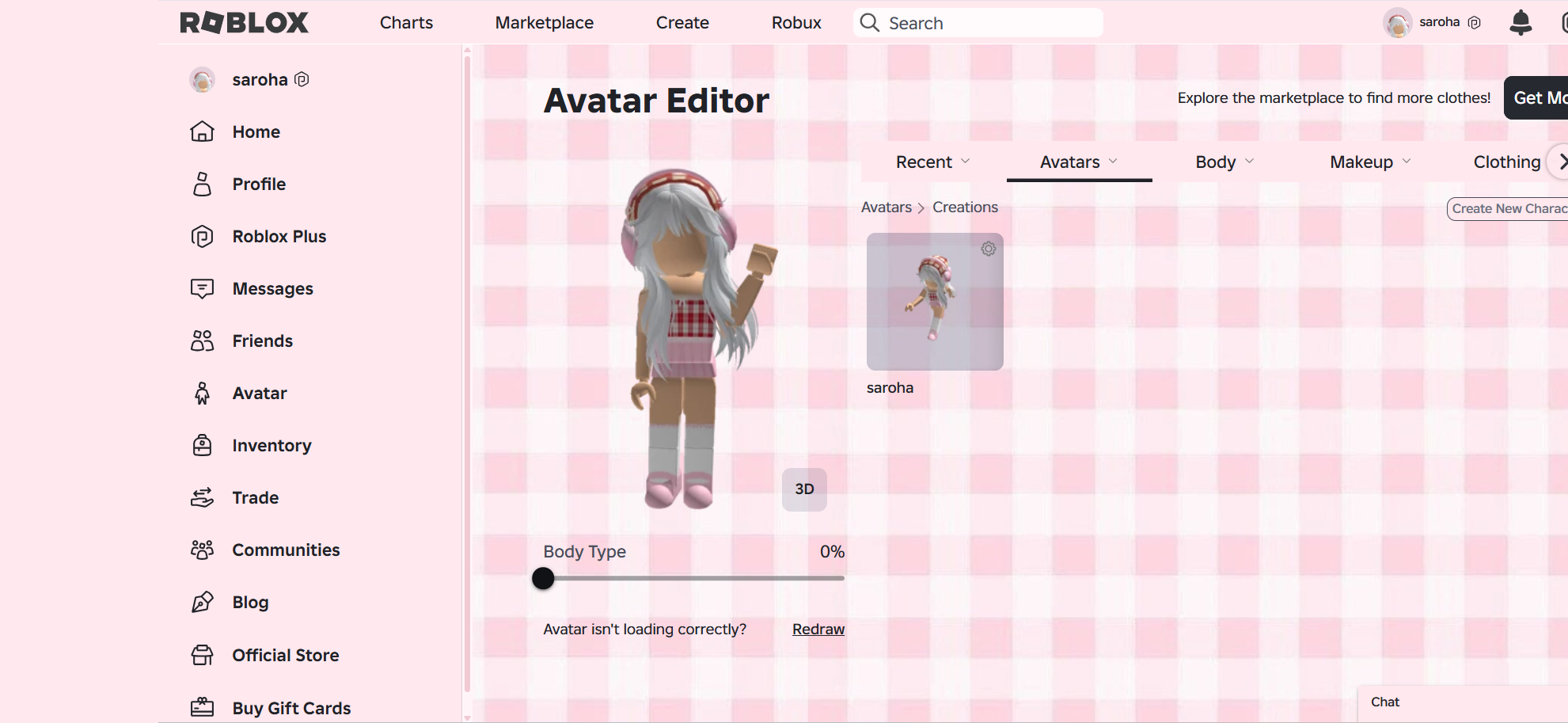Click the Inventory backpack icon
The height and width of the screenshot is (723, 1568).
(x=202, y=445)
